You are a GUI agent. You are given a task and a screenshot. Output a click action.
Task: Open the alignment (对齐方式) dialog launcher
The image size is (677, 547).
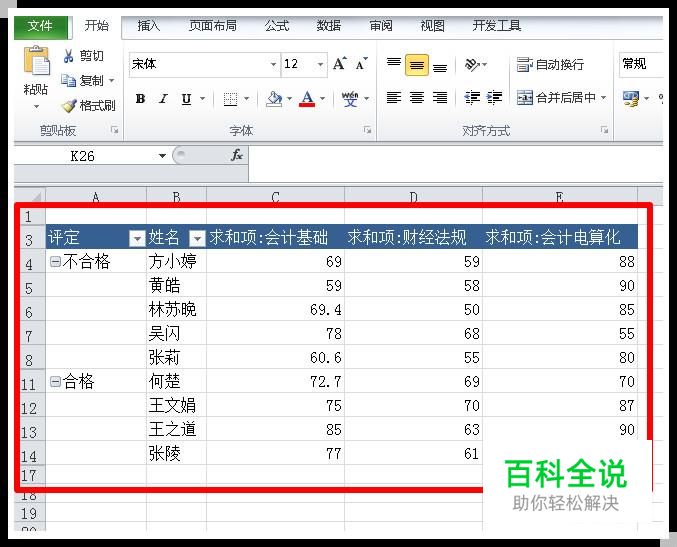click(x=604, y=130)
